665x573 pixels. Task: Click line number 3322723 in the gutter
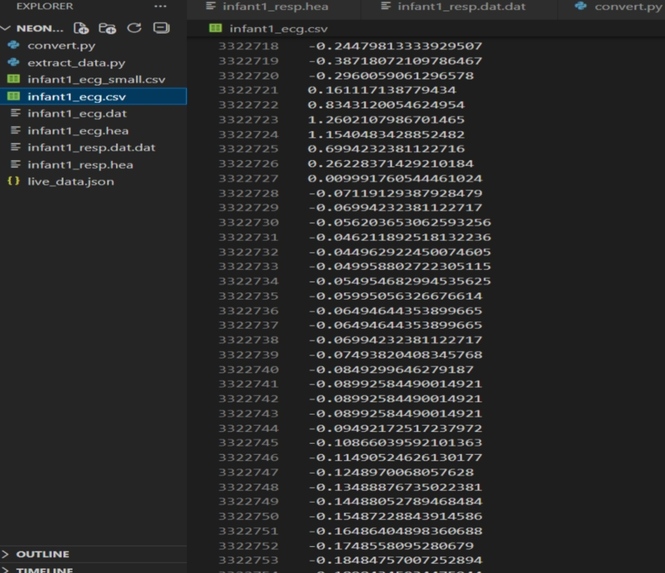[x=249, y=120]
